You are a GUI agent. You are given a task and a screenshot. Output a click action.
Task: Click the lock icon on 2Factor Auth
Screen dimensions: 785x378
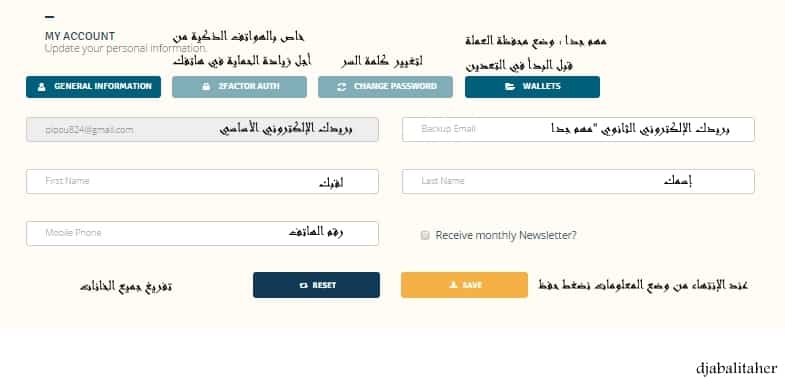coord(206,87)
